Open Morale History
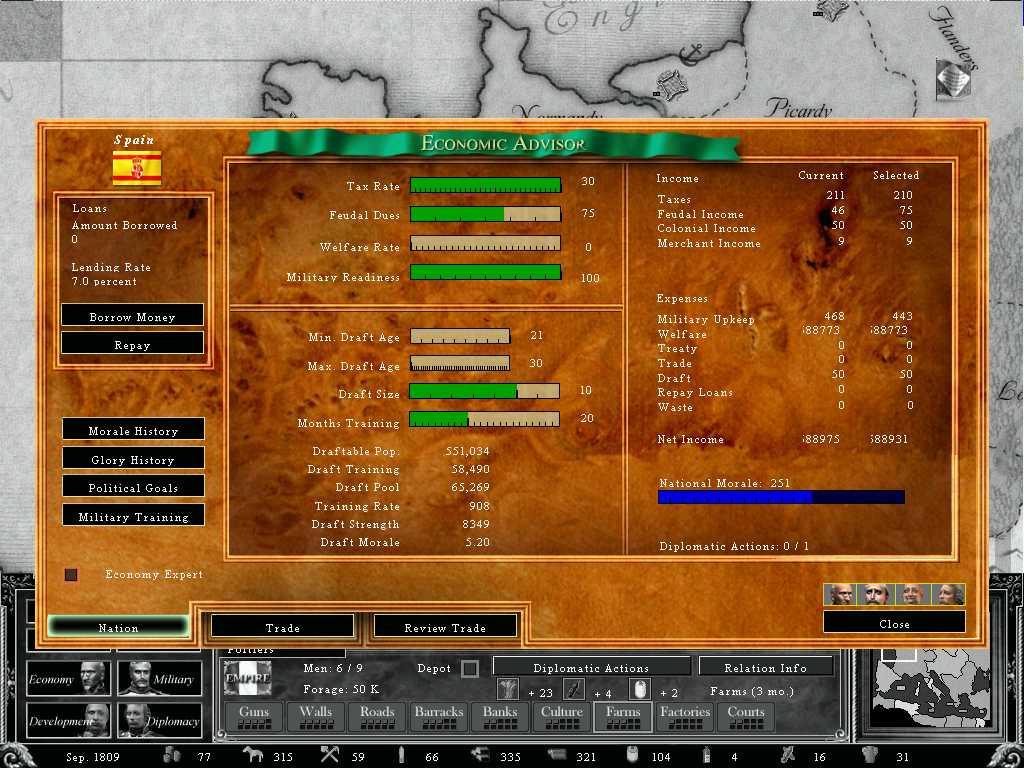Viewport: 1024px width, 768px height. (133, 430)
